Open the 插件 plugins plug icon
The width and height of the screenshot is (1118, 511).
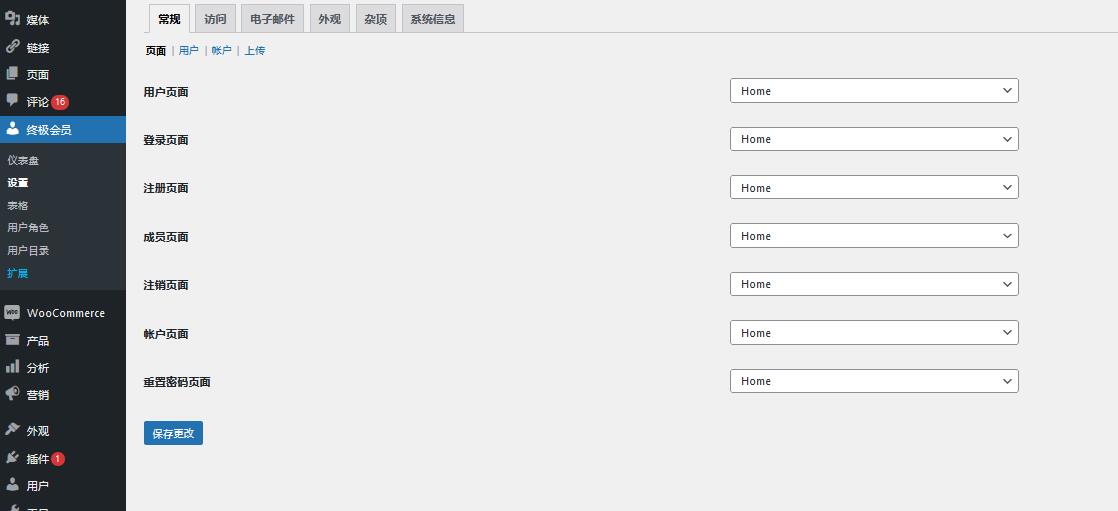point(12,458)
